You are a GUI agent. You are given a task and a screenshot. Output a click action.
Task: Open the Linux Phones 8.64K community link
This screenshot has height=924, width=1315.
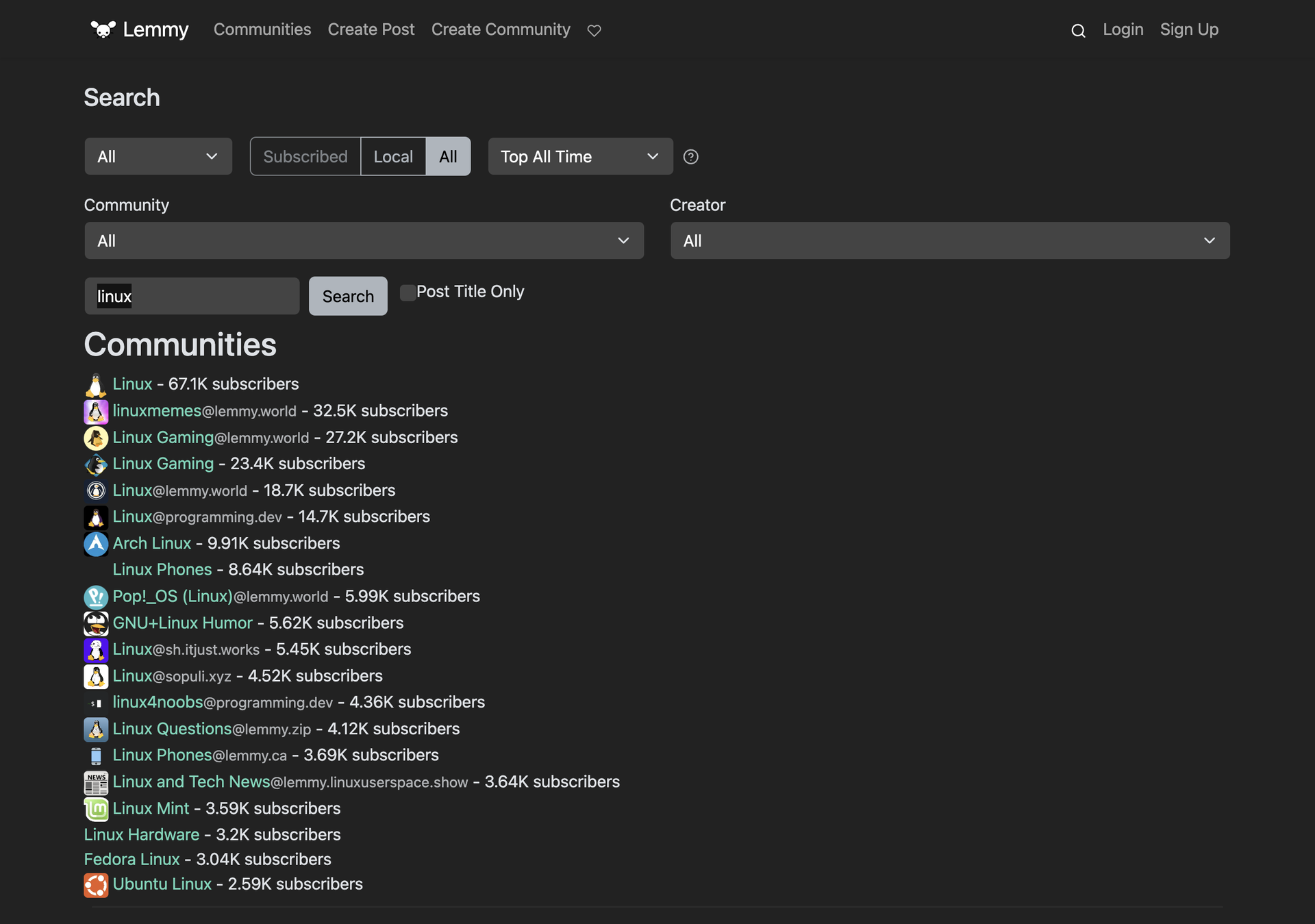[162, 570]
